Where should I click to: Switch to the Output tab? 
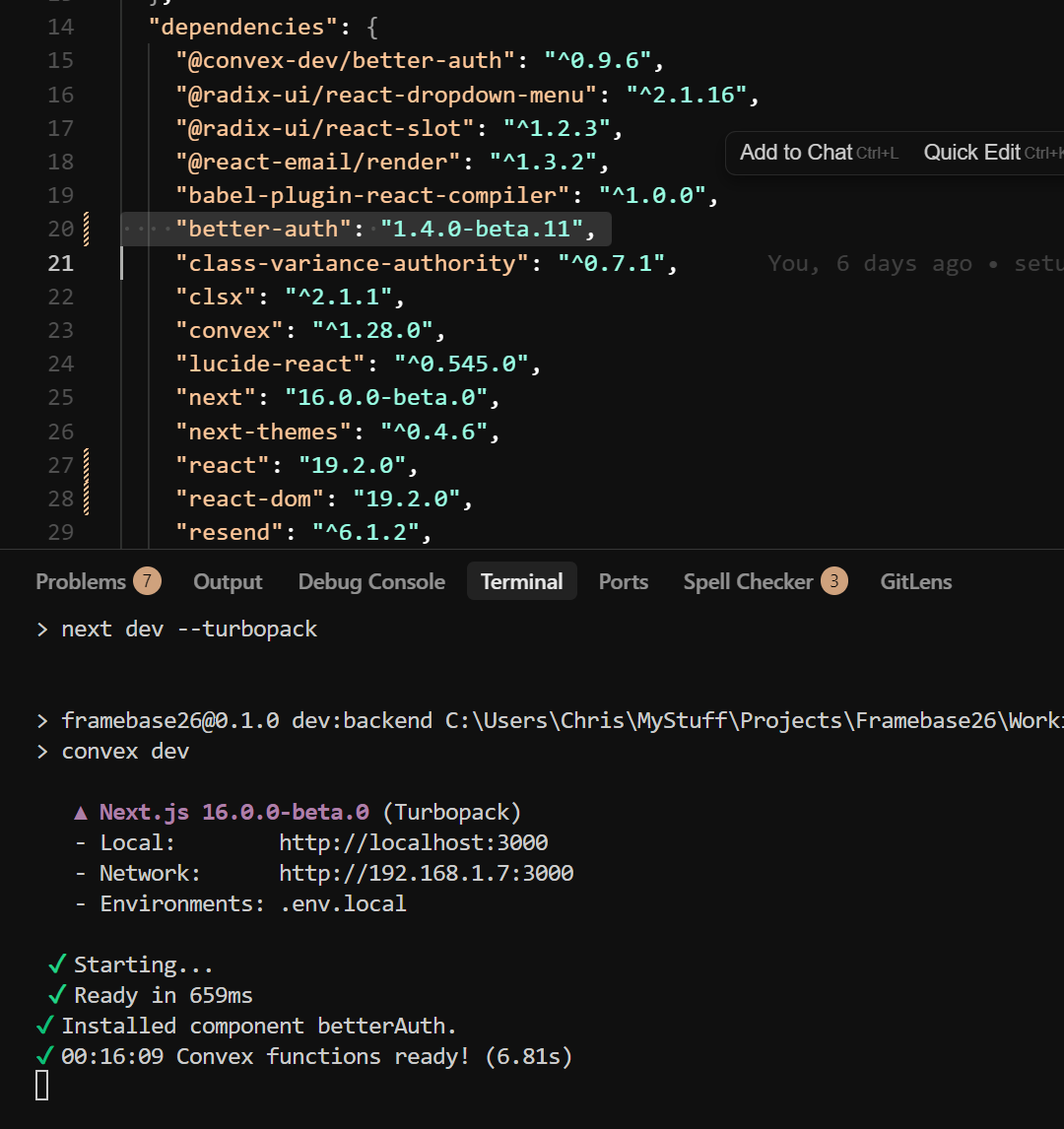click(228, 582)
